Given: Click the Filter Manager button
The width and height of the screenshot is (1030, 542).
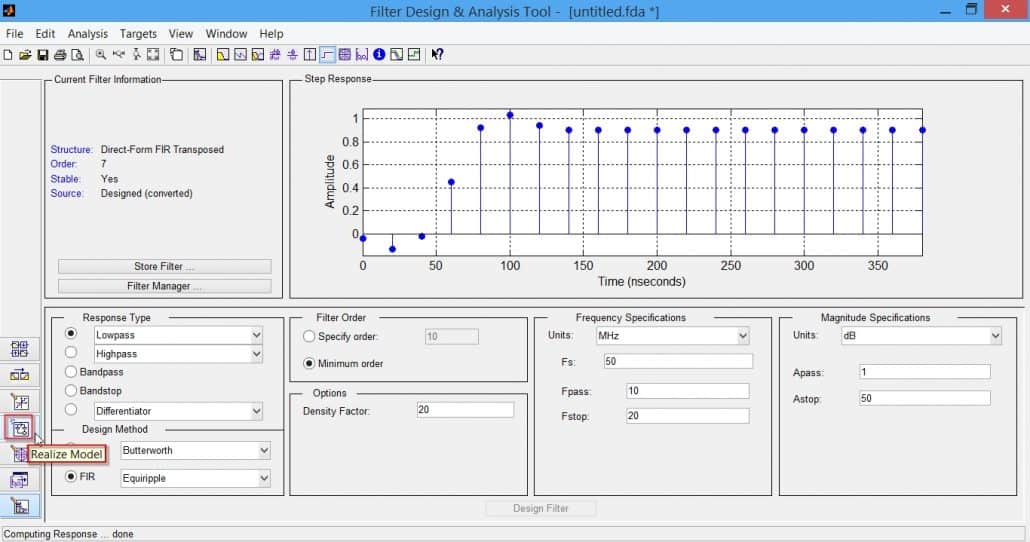Looking at the screenshot, I should coord(164,286).
